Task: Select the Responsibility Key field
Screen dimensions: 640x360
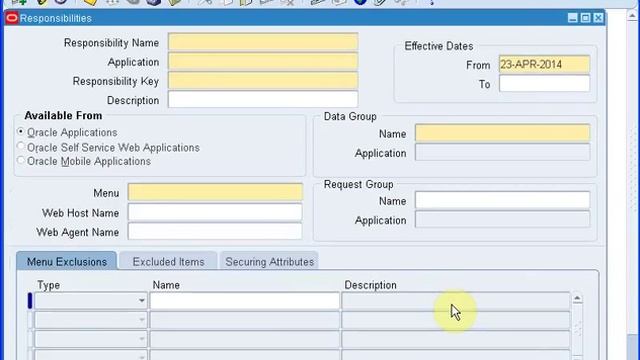Action: (263, 80)
